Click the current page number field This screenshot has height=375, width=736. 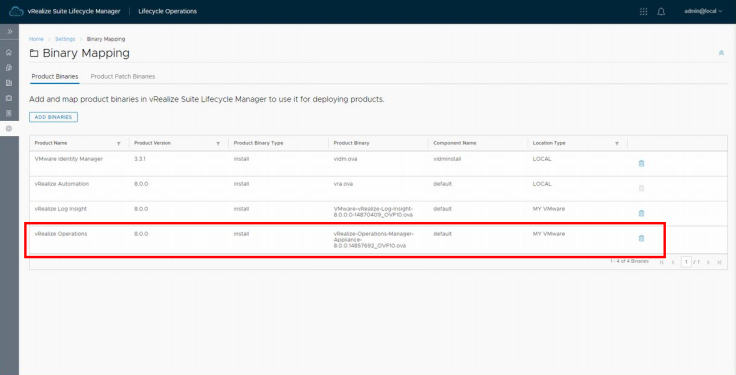coord(686,262)
